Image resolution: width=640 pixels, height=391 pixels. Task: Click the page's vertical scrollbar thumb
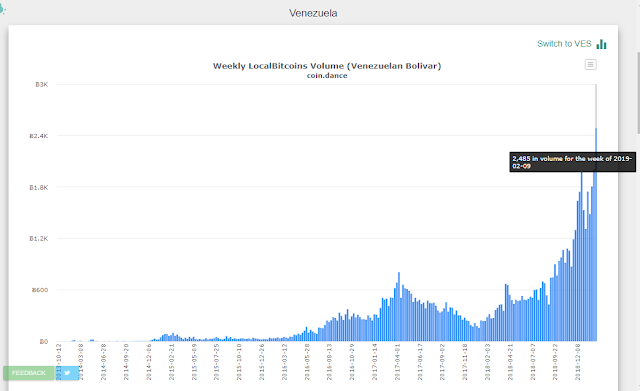pyautogui.click(x=638, y=93)
